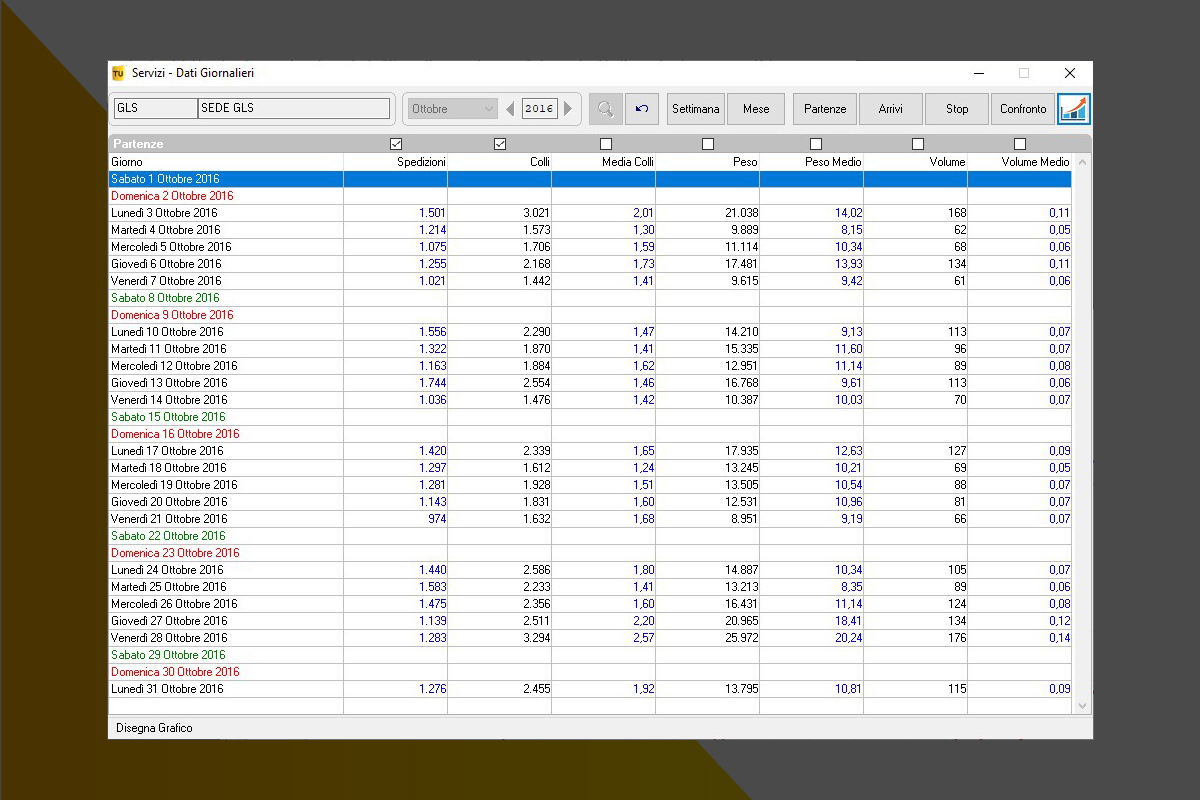The image size is (1200, 800).
Task: Select the Venerdì 28 Ottobre 2016 row
Action: click(169, 638)
